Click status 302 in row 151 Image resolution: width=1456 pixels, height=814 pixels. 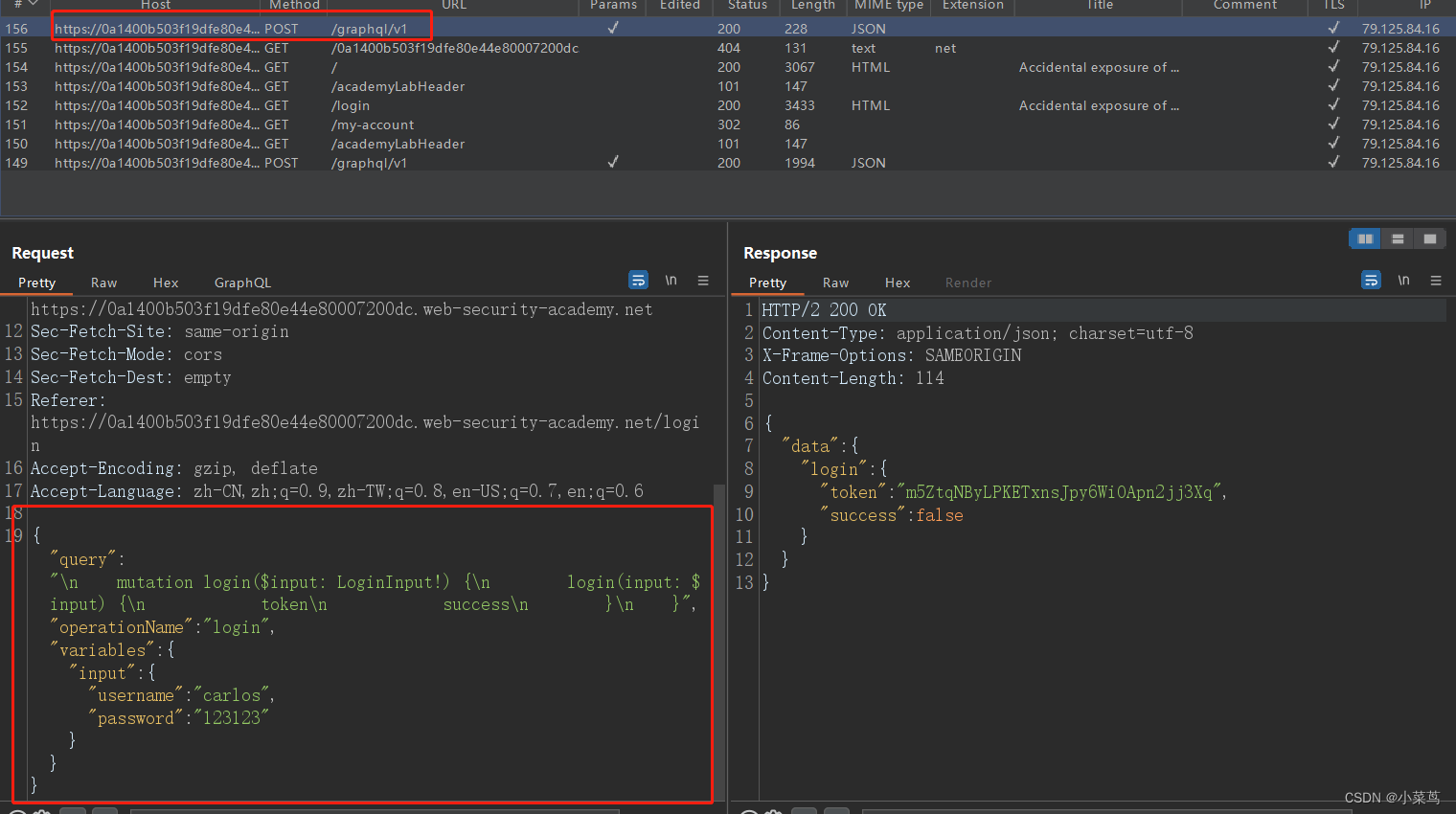click(x=729, y=124)
